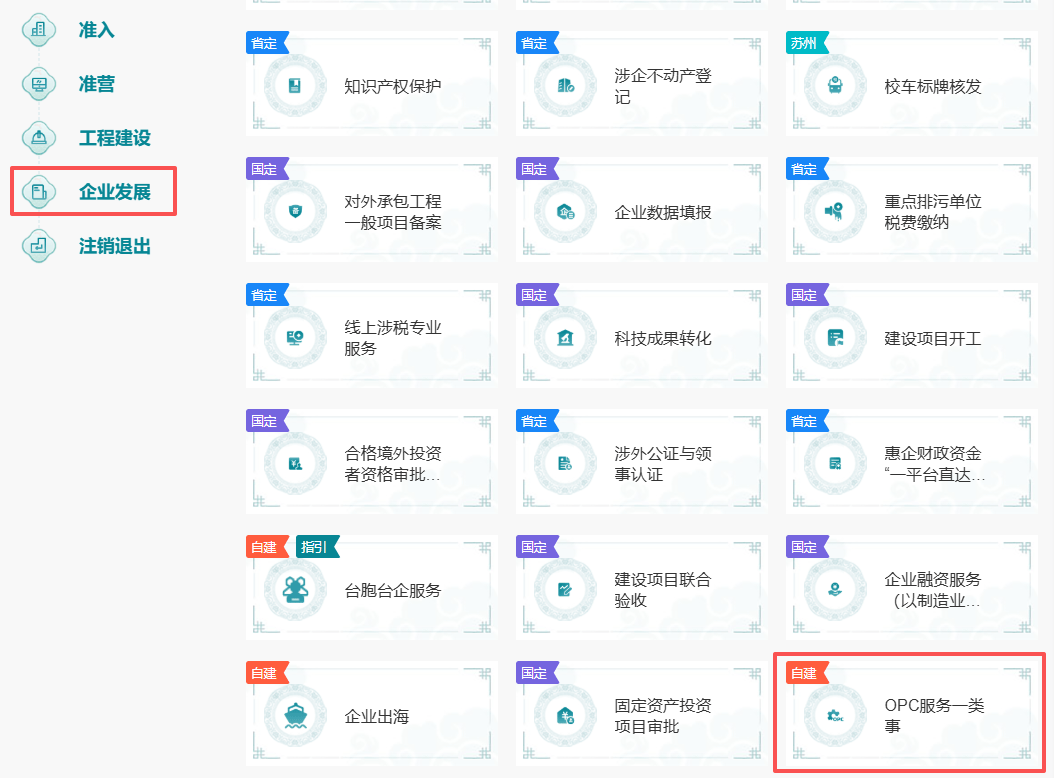Image resolution: width=1054 pixels, height=778 pixels.
Task: Click the 指引 tag on 台胞台企服务
Action: tap(316, 547)
